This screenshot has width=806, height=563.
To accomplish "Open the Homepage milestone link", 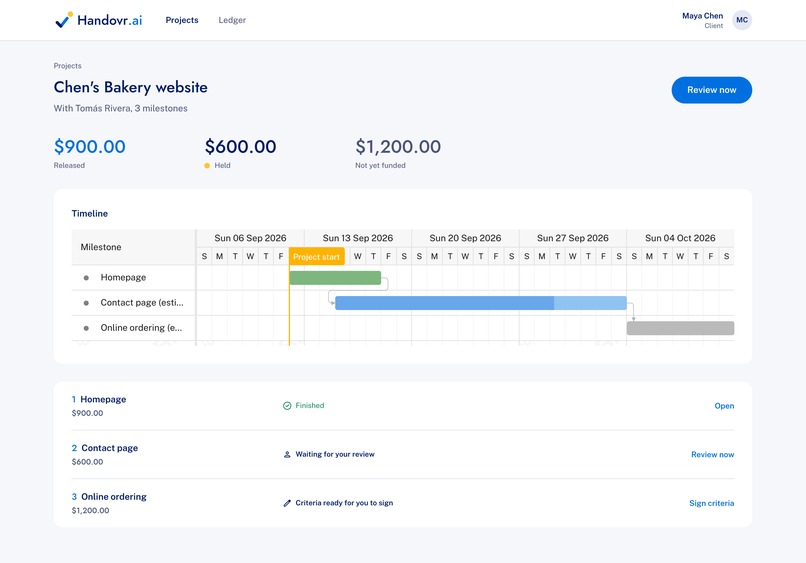I will tap(724, 406).
